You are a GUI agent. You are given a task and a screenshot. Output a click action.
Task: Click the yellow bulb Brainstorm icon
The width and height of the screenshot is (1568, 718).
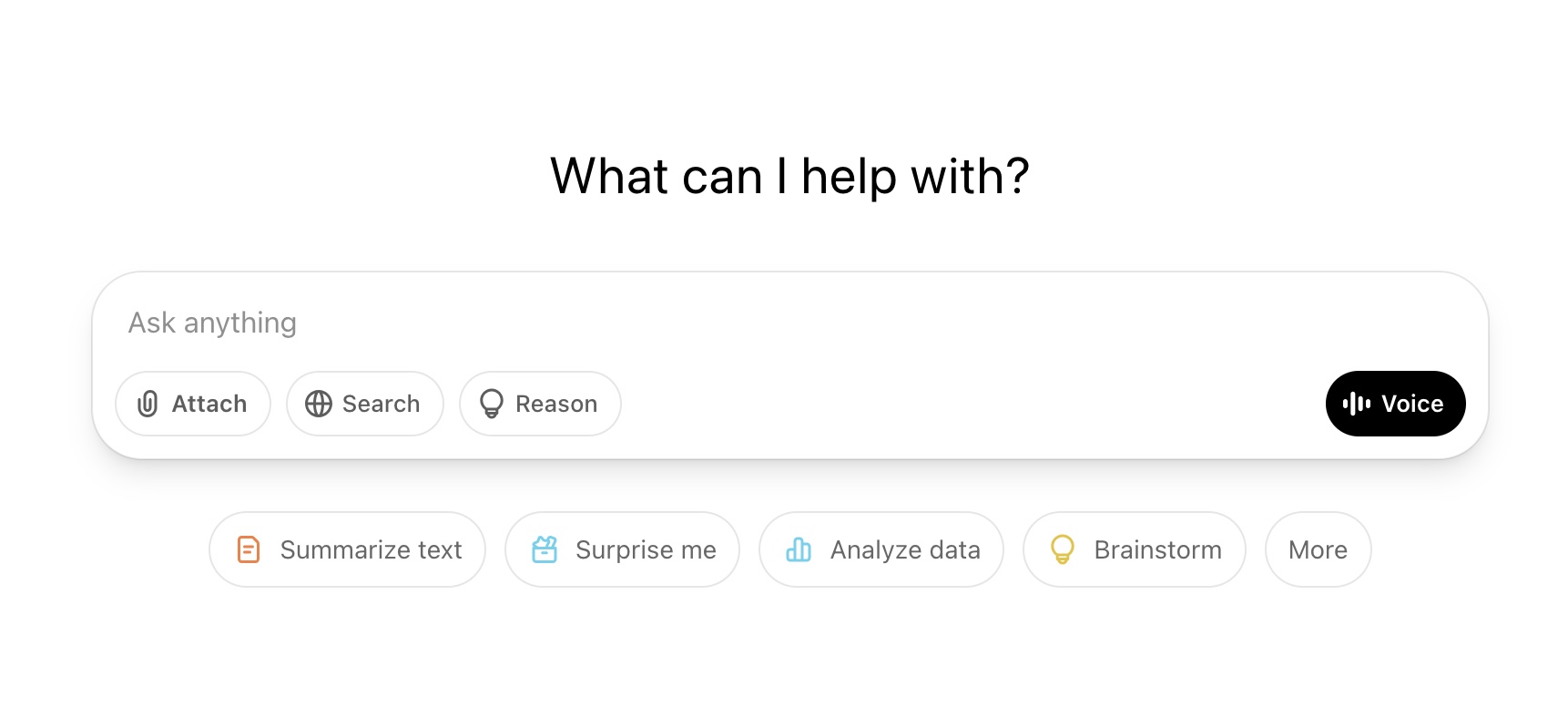pos(1063,549)
